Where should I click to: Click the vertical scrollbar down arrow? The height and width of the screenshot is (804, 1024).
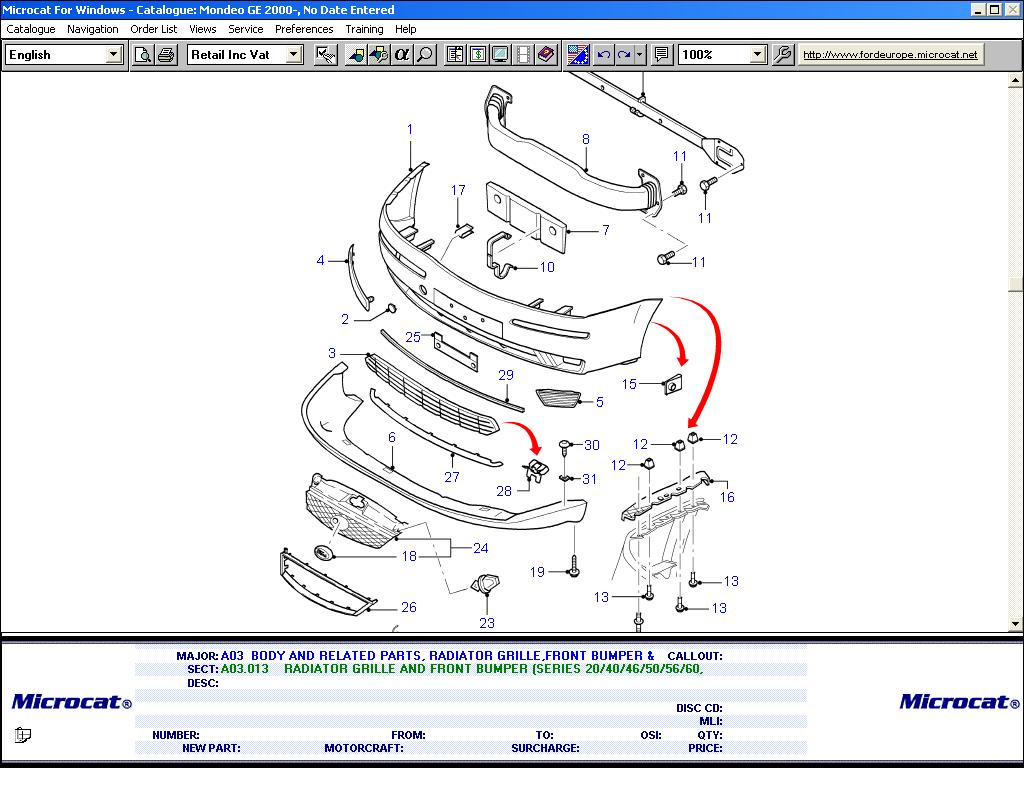(x=1016, y=624)
